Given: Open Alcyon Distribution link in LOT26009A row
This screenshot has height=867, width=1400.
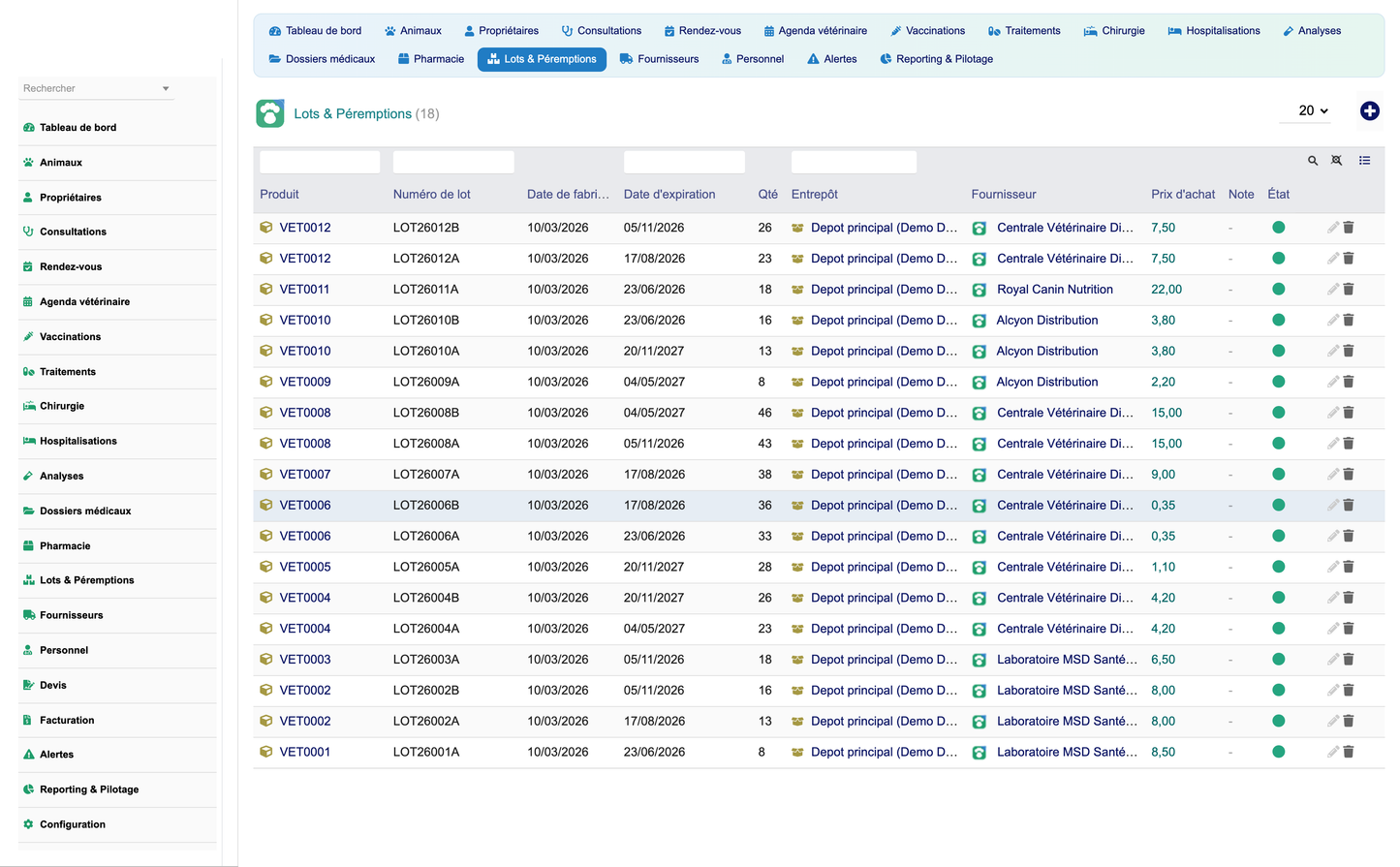Looking at the screenshot, I should [1047, 382].
